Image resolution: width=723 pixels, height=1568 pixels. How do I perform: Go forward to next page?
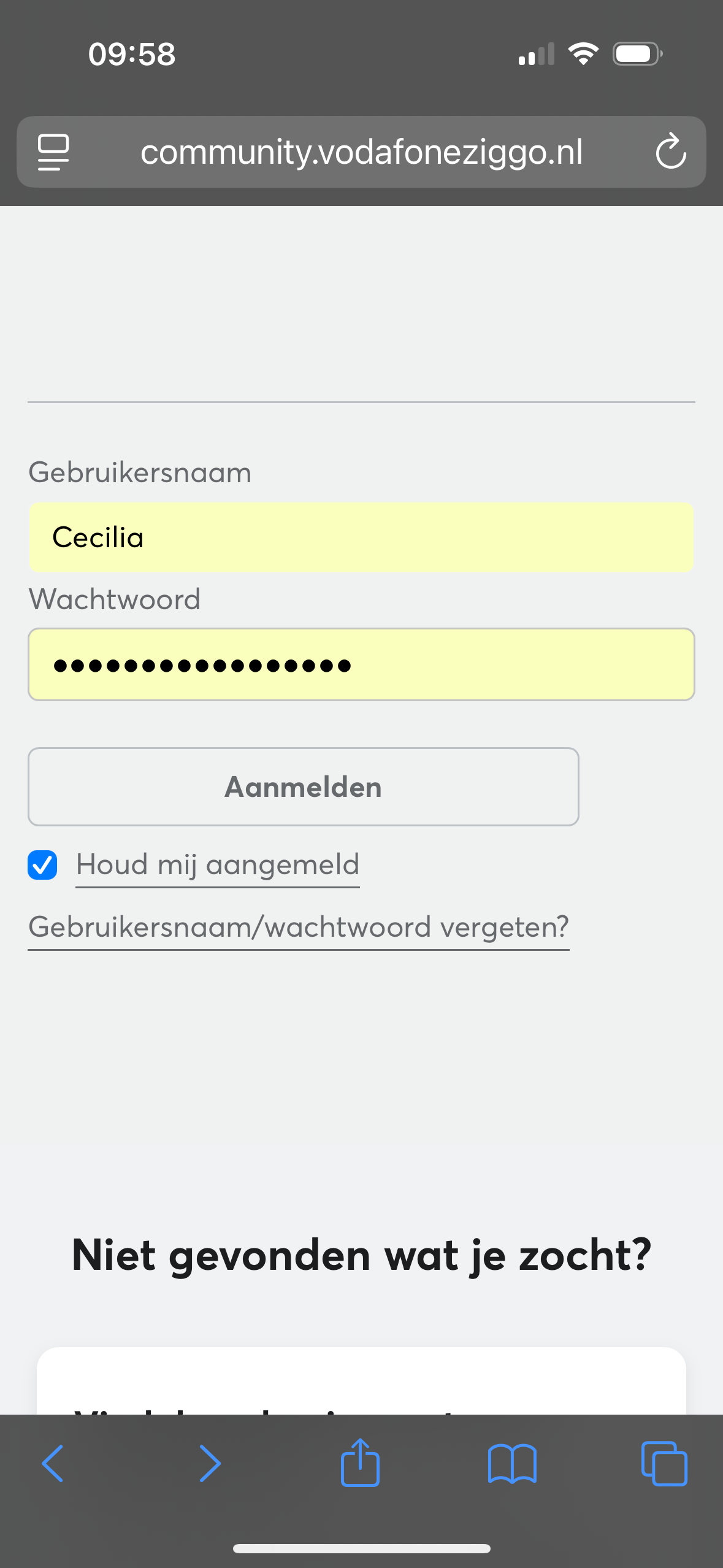210,1463
